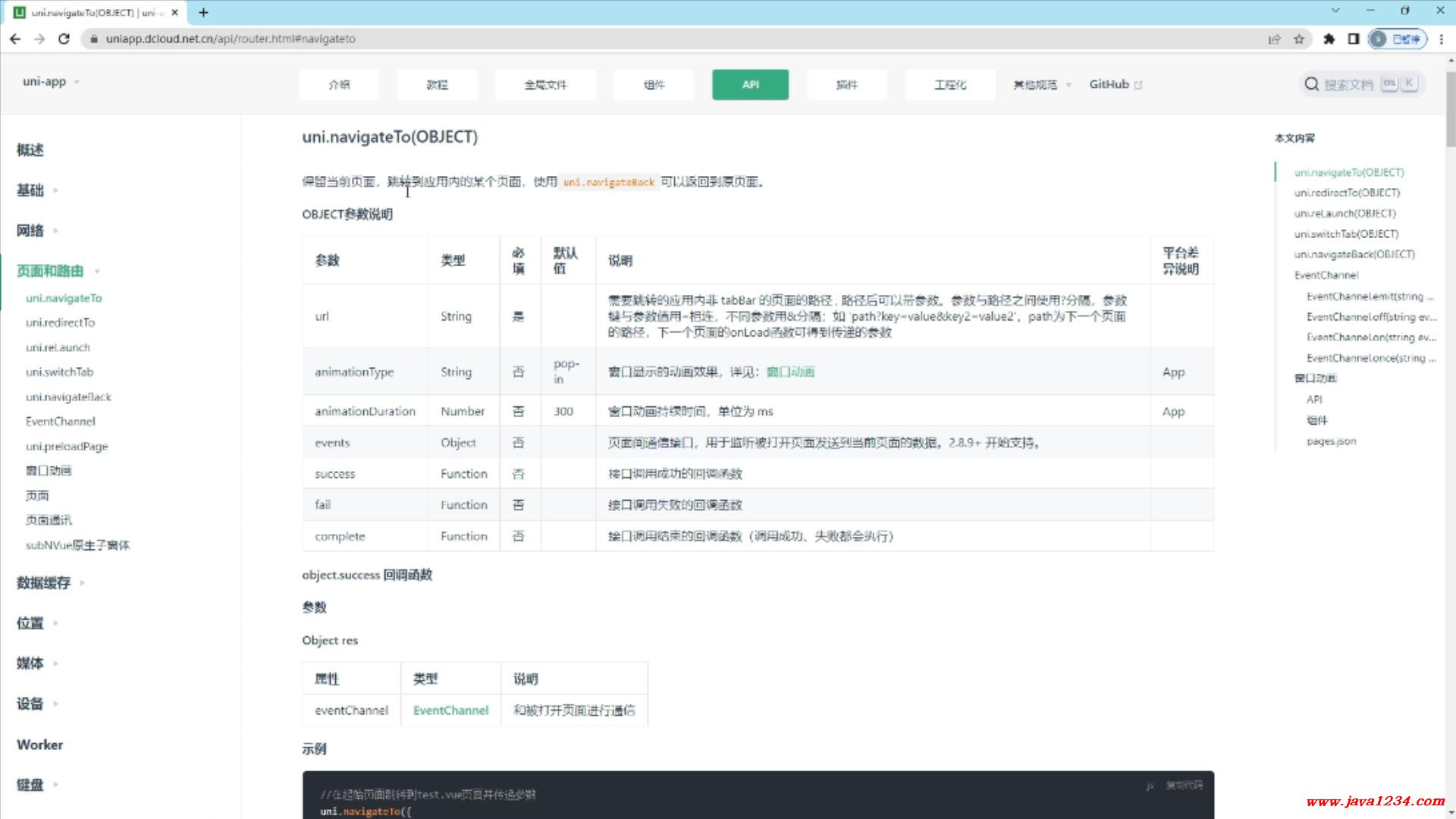Jump to uni.switchTab(OBJECT) in page outline
The height and width of the screenshot is (819, 1456).
1346,234
